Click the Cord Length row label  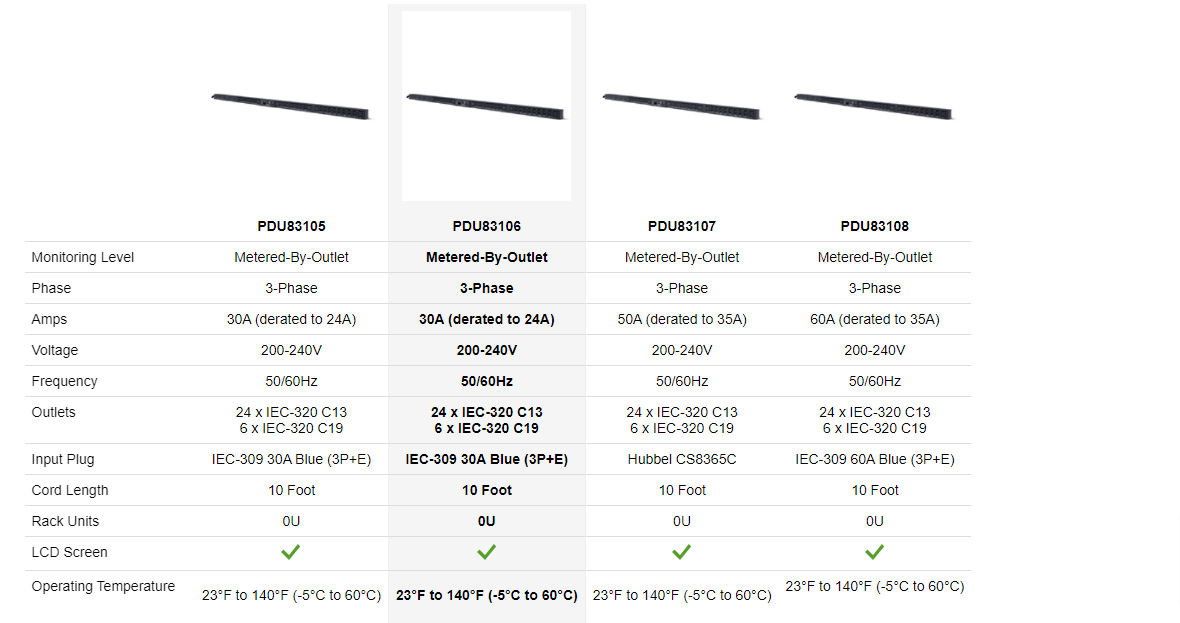70,490
